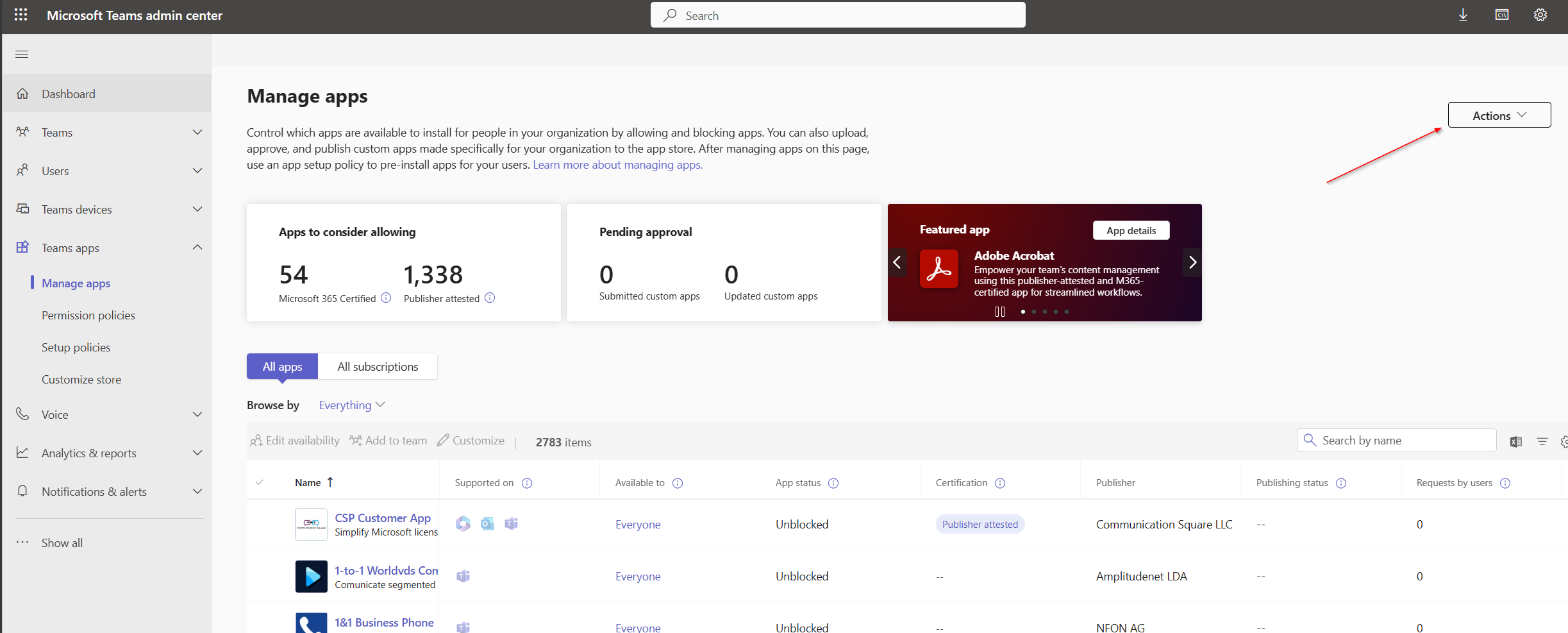Open the filter icon above the table
Viewport: 1568px width, 633px height.
click(x=1542, y=441)
